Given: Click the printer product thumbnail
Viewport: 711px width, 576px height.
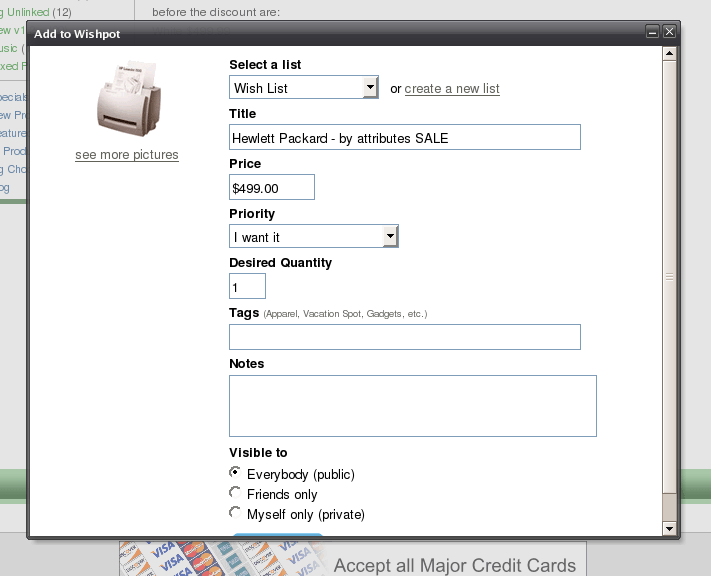Looking at the screenshot, I should 129,98.
